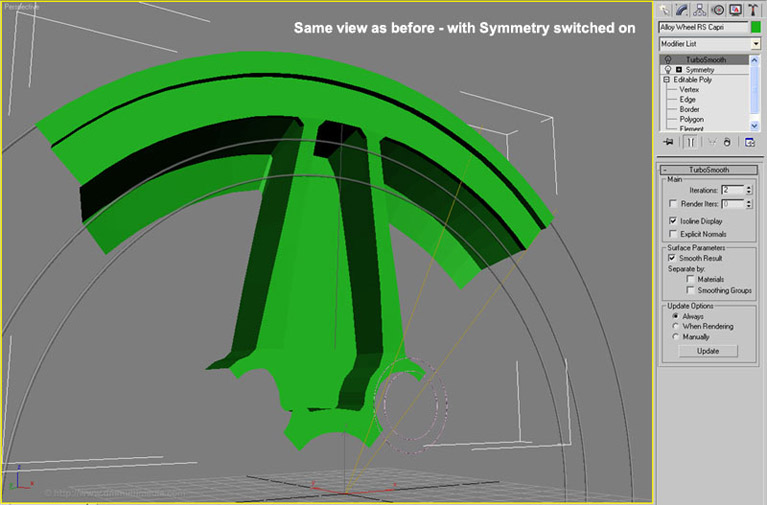Collapse the Editable Poly tree
Screen dimensions: 767x505
tap(666, 80)
